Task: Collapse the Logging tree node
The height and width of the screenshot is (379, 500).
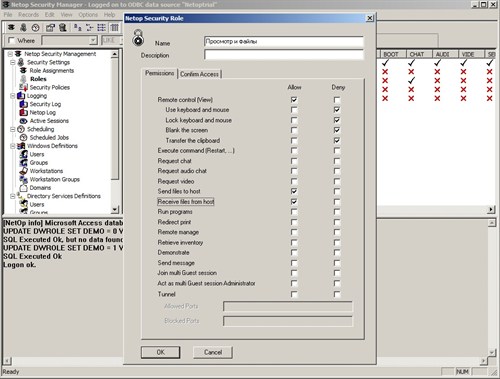Action: 13,96
